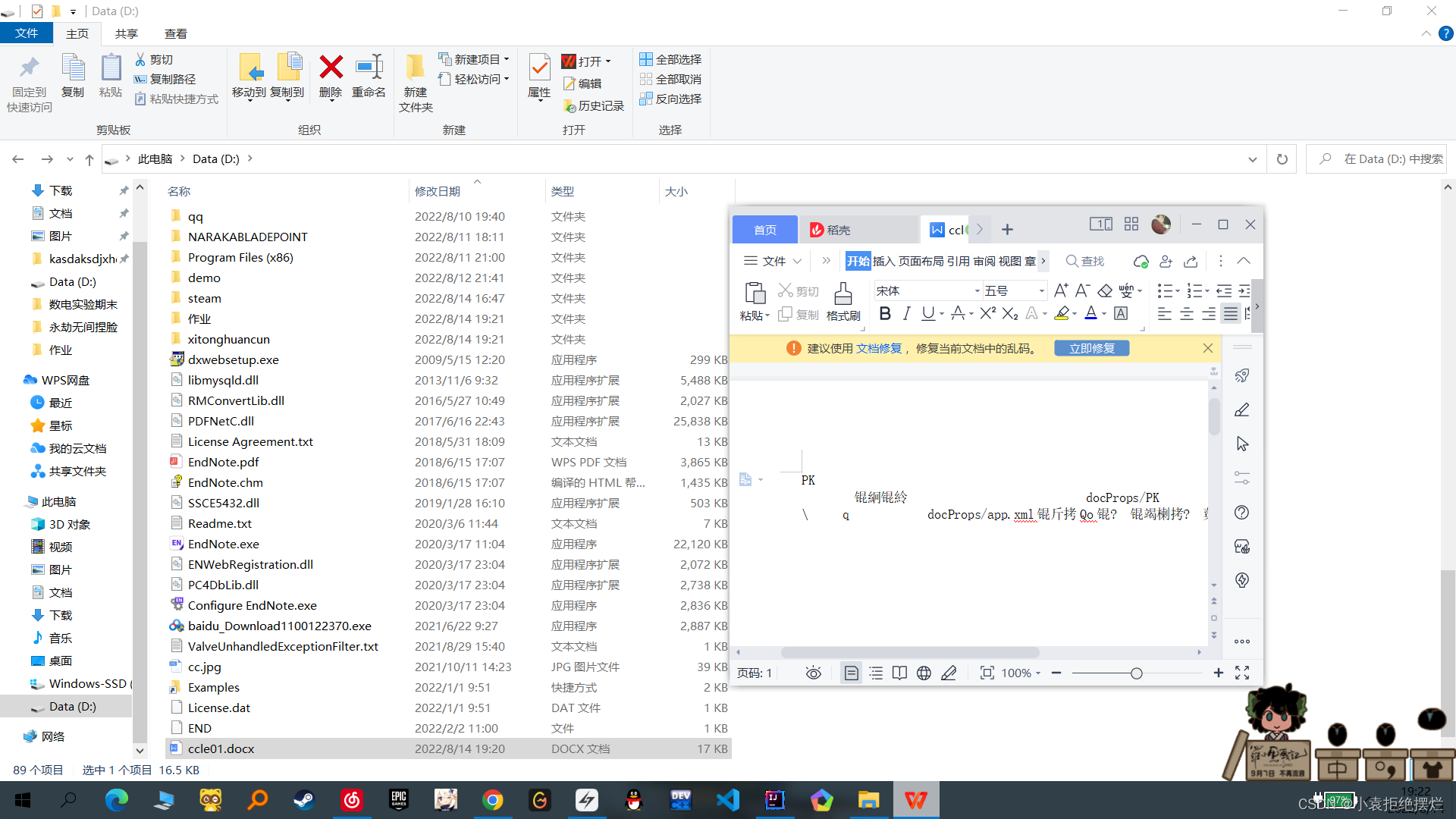This screenshot has height=819, width=1456.
Task: Toggle bold formatting in WPS
Action: pyautogui.click(x=884, y=313)
